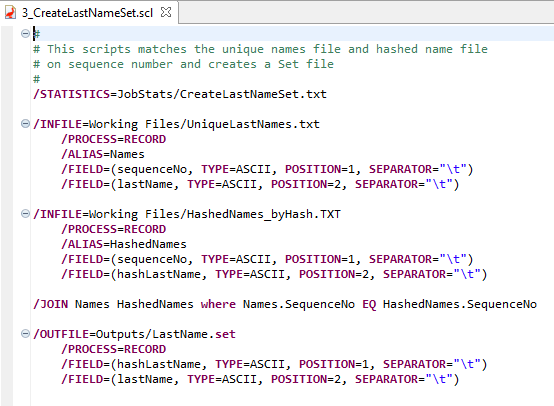The width and height of the screenshot is (554, 406).
Task: Click the /ALIAS=Names statement
Action: [x=103, y=154]
